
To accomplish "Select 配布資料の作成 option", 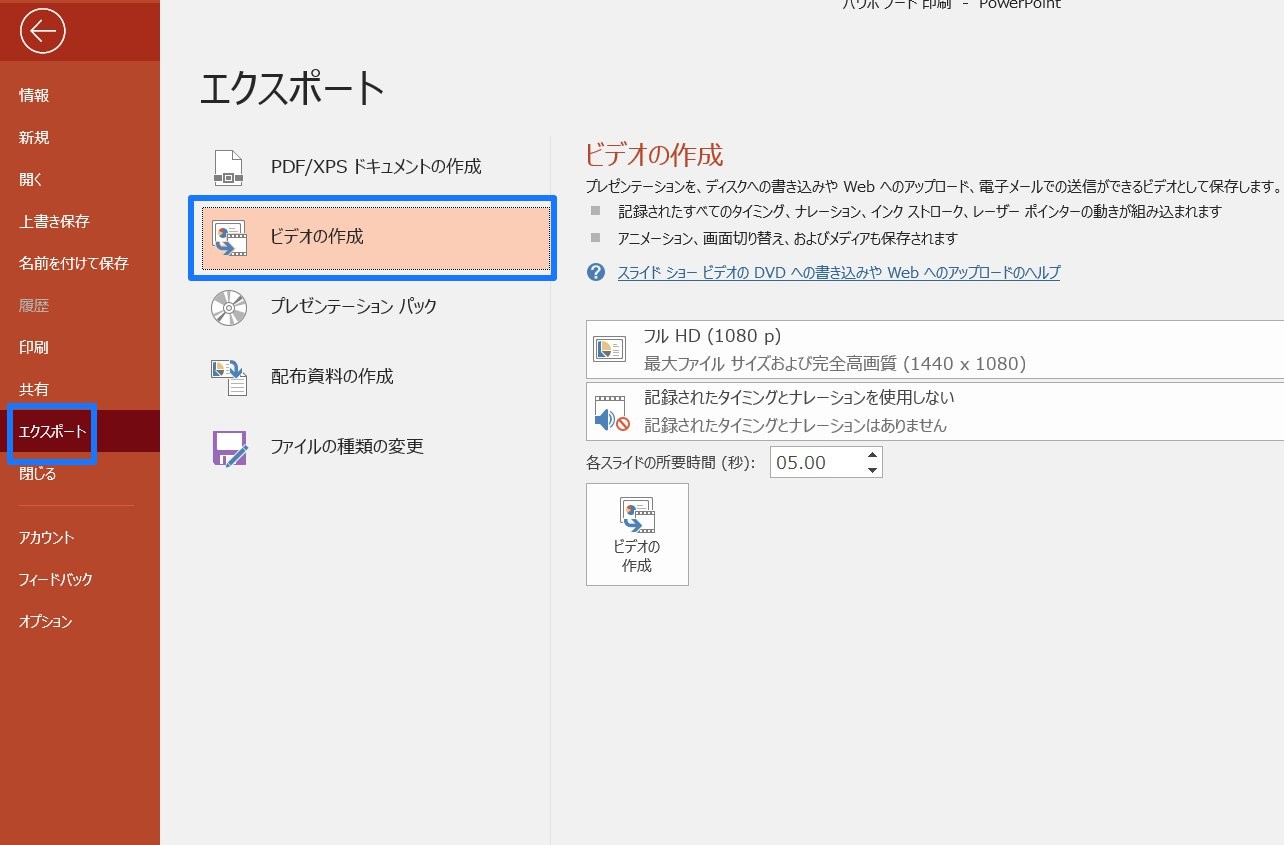I will tap(375, 377).
